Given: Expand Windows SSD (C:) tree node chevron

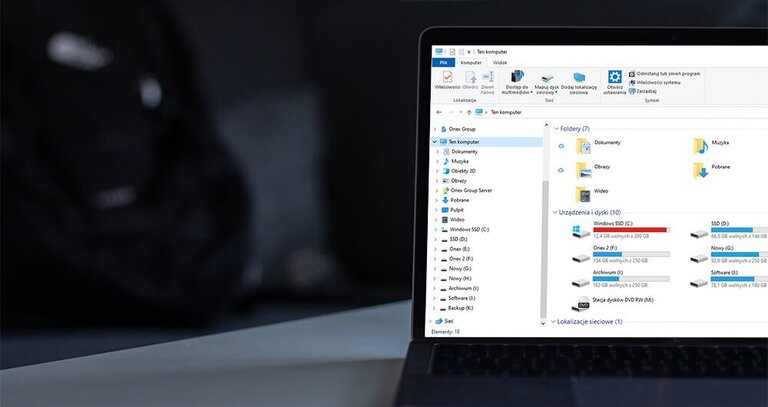Looking at the screenshot, I should [x=436, y=229].
